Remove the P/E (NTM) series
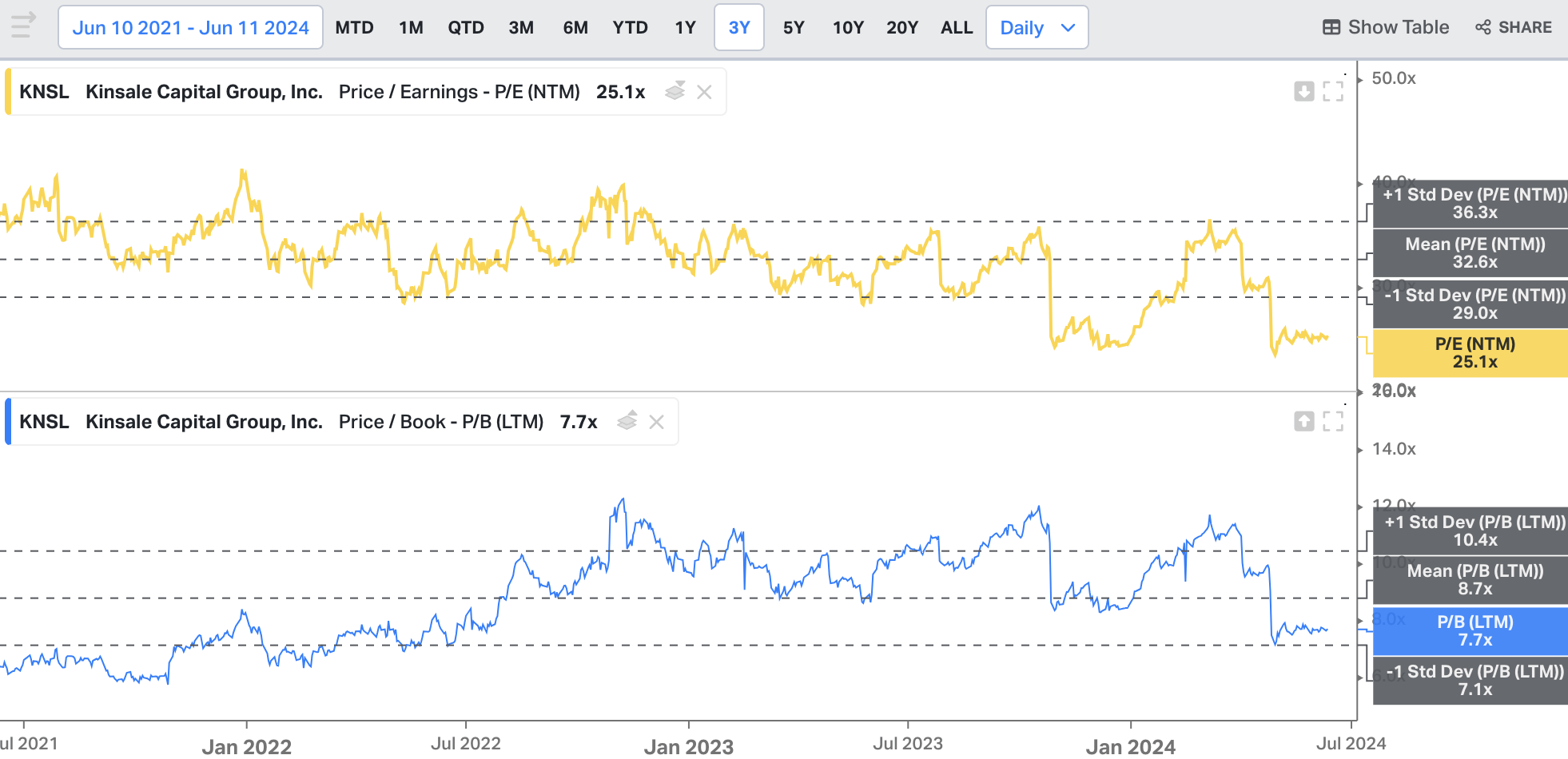This screenshot has height=759, width=1568. point(704,92)
